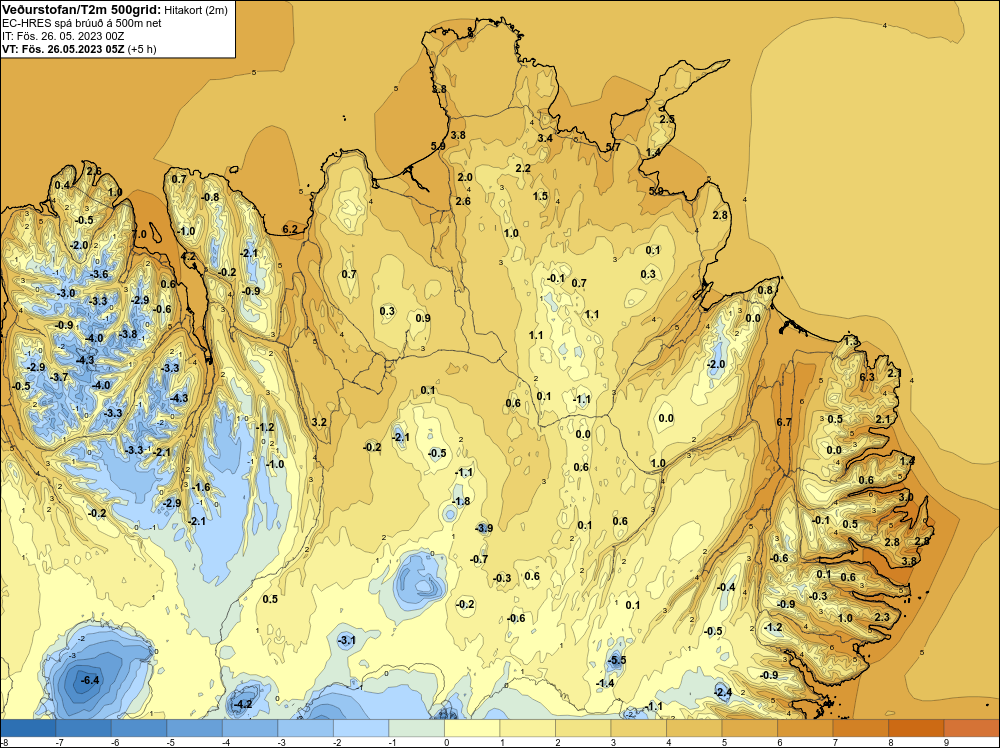Click the 2.8 label right of 5.9

(720, 216)
